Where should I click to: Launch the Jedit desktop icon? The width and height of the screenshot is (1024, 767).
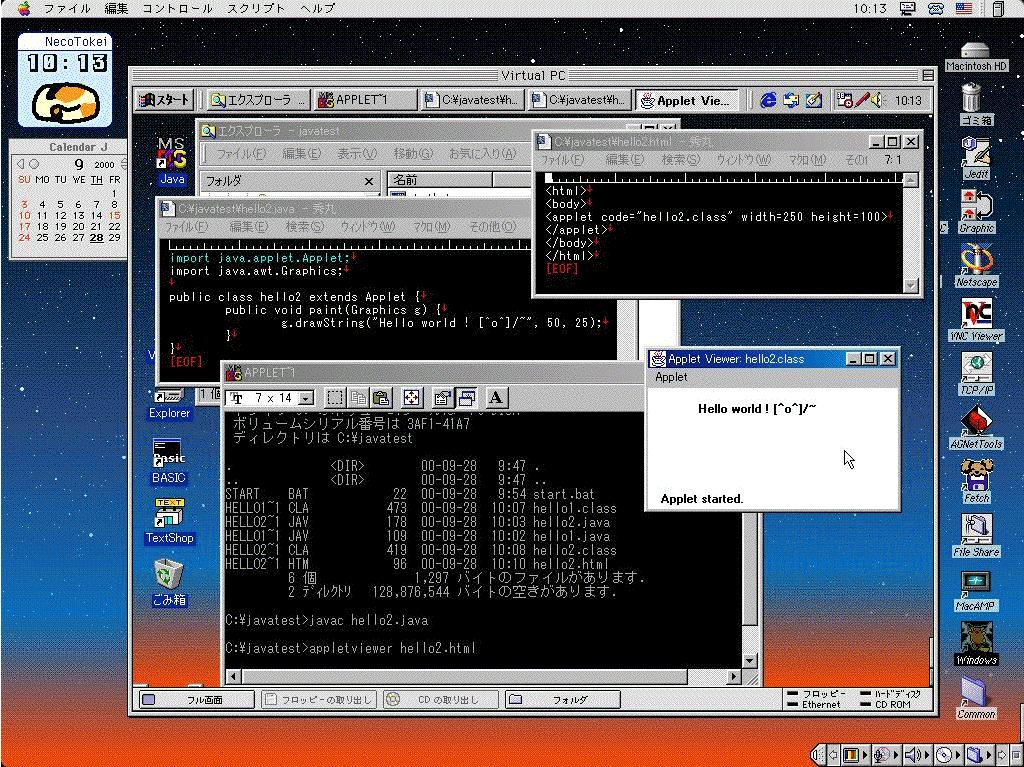coord(975,152)
